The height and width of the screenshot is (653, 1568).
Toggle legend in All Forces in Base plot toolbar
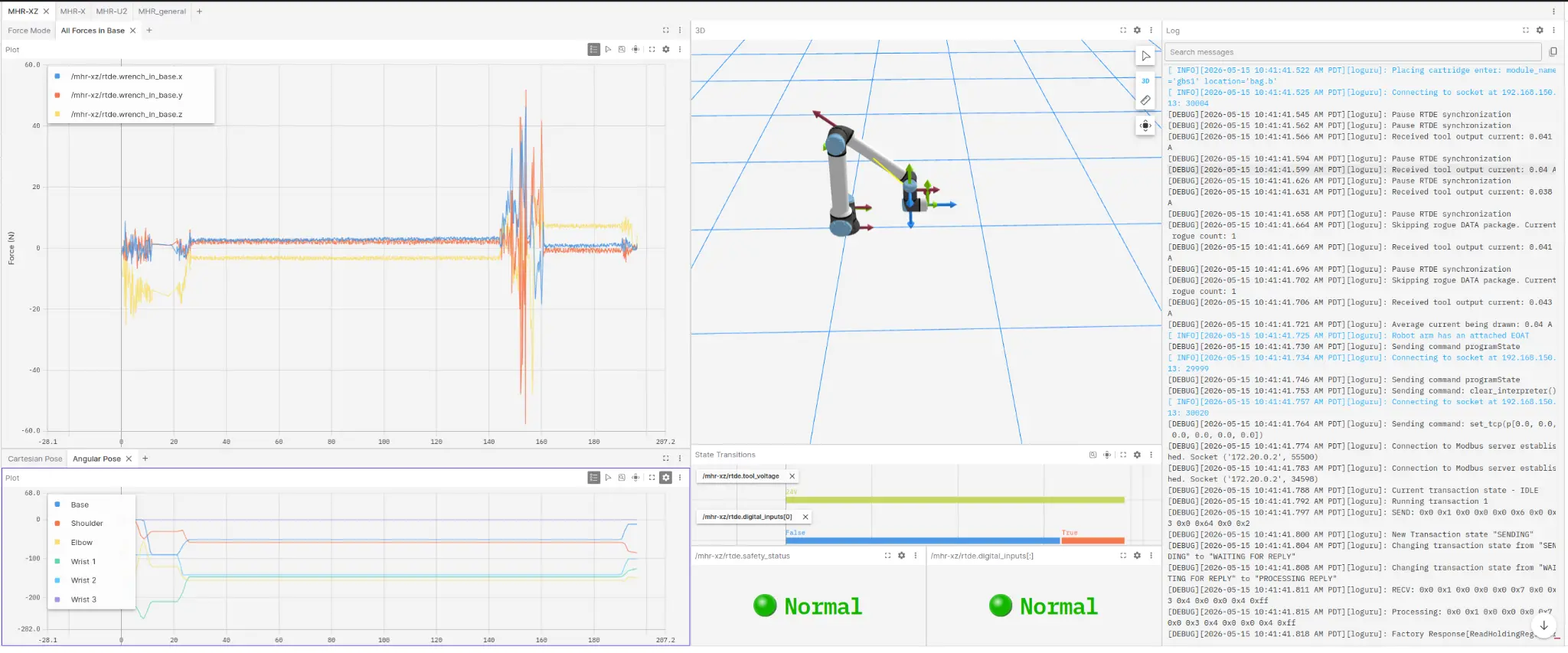[x=593, y=49]
